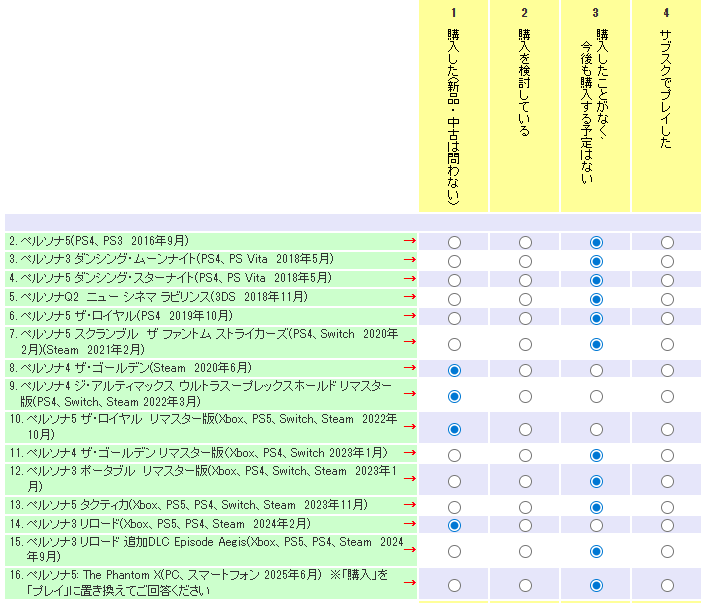The image size is (701, 603).
Task: Select option 1 for row 9 ペルソナ4 ジ・アルティマックス
Action: point(454,396)
